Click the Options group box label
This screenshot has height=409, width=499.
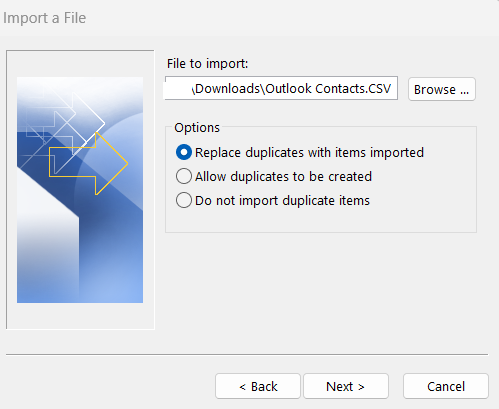[197, 128]
